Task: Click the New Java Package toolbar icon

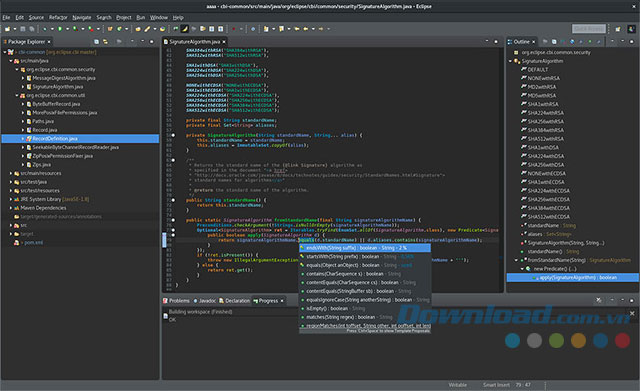Action: pyautogui.click(x=109, y=29)
